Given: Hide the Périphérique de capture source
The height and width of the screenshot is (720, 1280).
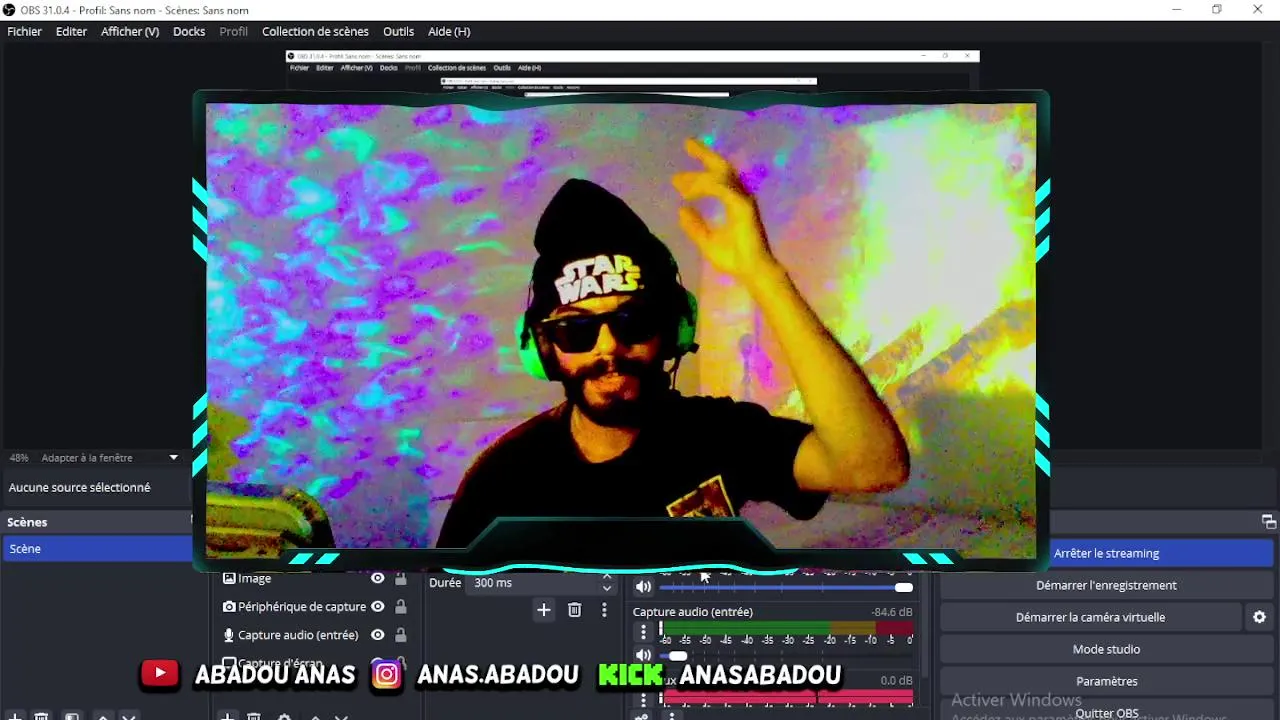Looking at the screenshot, I should 378,607.
